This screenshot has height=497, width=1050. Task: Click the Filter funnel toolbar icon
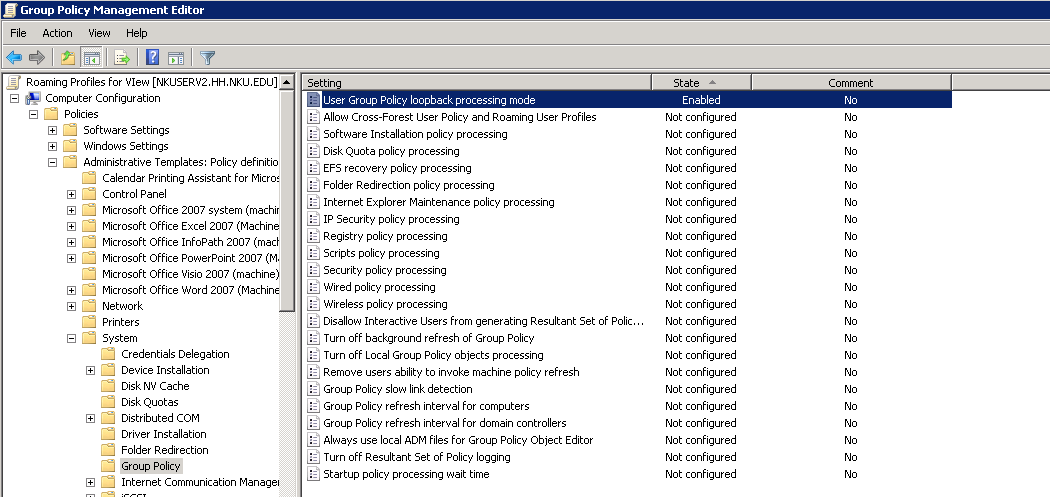(x=208, y=58)
